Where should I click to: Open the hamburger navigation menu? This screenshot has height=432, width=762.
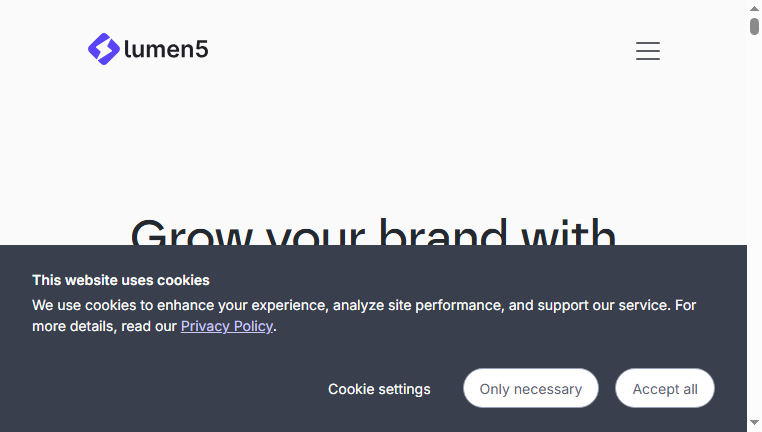pos(648,51)
